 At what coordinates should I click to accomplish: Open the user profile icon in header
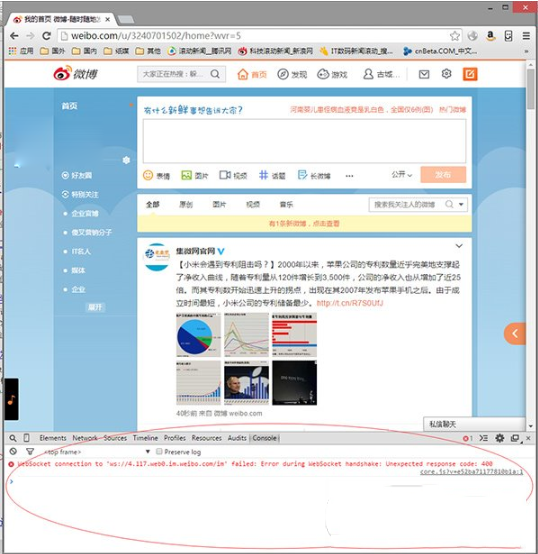point(368,74)
